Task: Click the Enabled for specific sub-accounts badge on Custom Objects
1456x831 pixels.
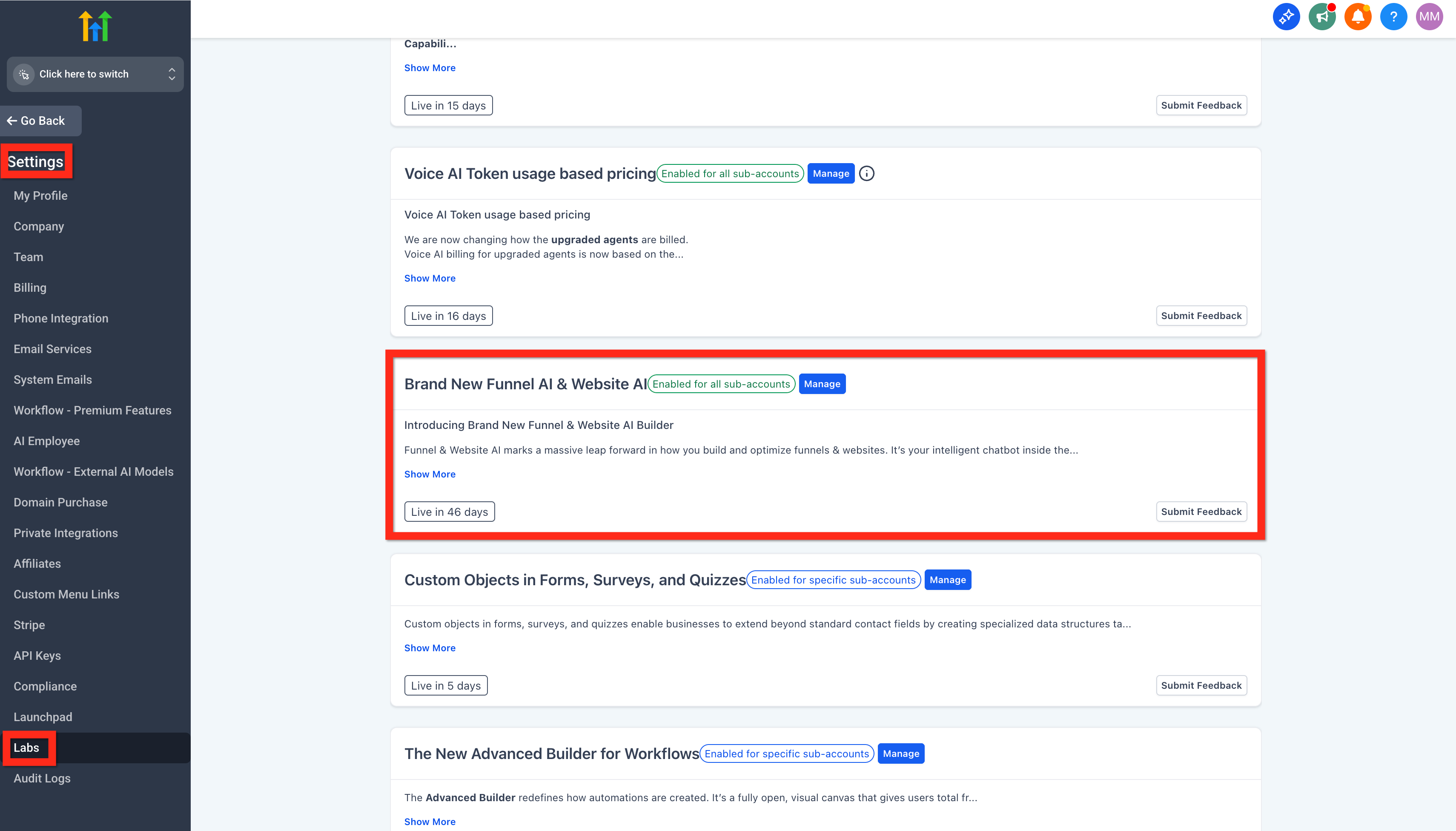Action: [x=833, y=580]
